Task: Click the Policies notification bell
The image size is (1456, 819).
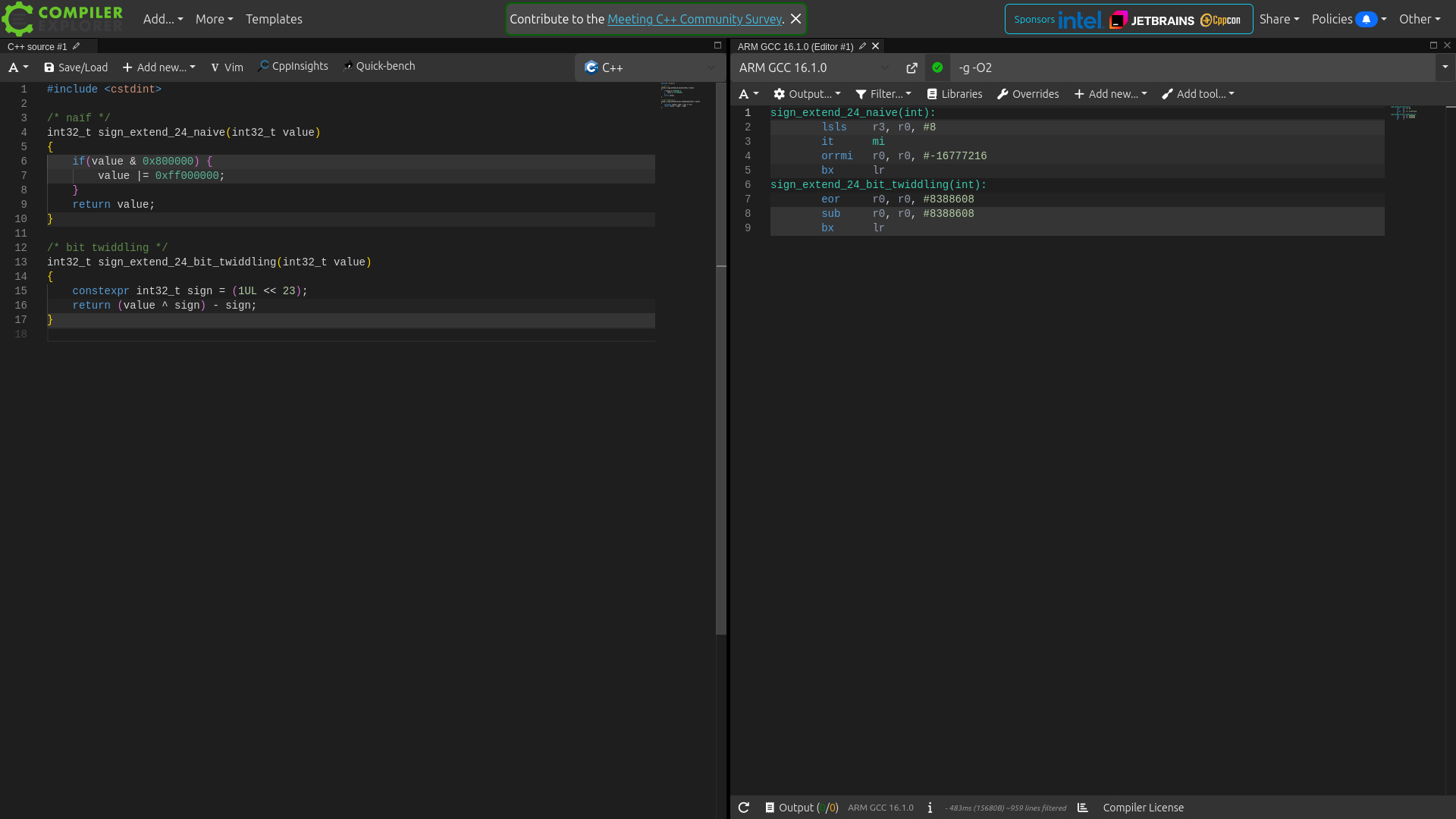Action: pos(1366,19)
